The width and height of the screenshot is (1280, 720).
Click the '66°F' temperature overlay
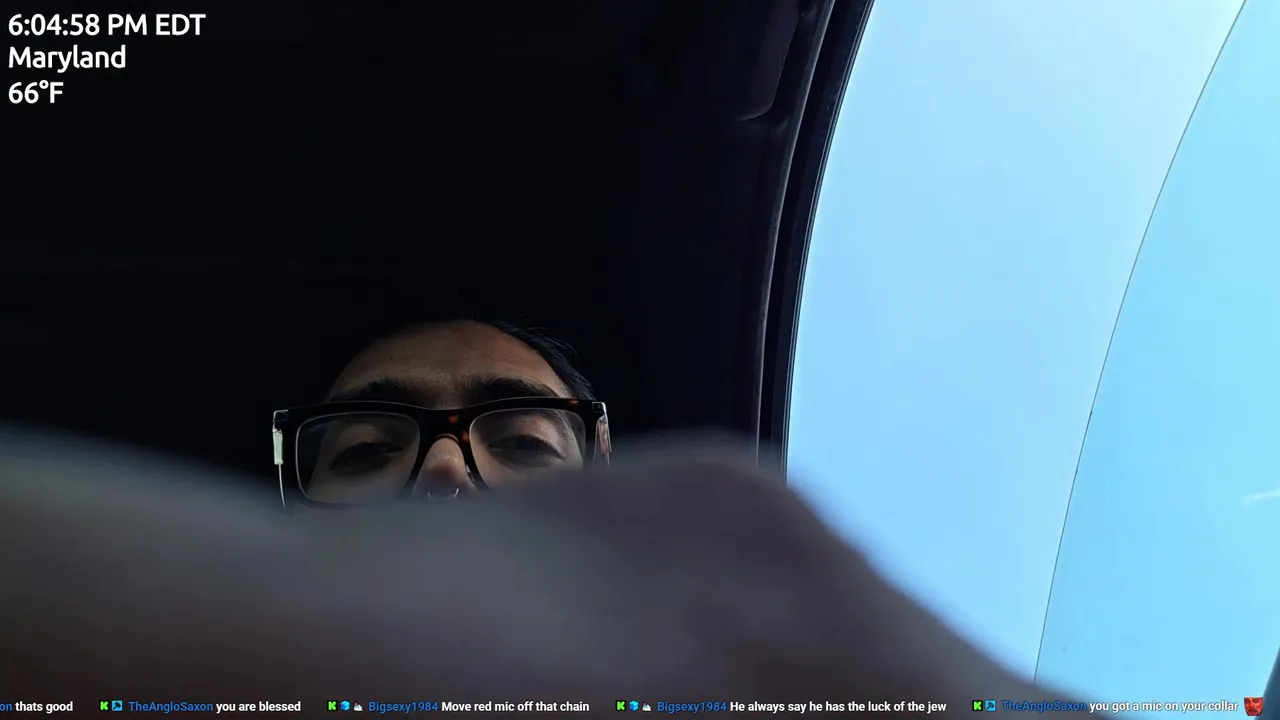[36, 93]
